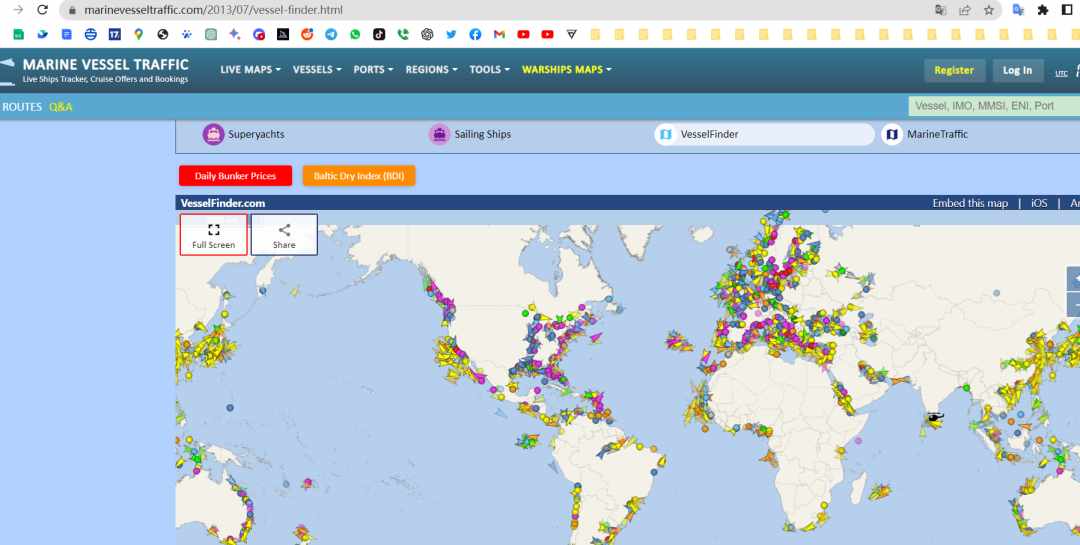Screen dimensions: 1080x545
Task: Open the Gmail bookmark
Action: (x=499, y=34)
